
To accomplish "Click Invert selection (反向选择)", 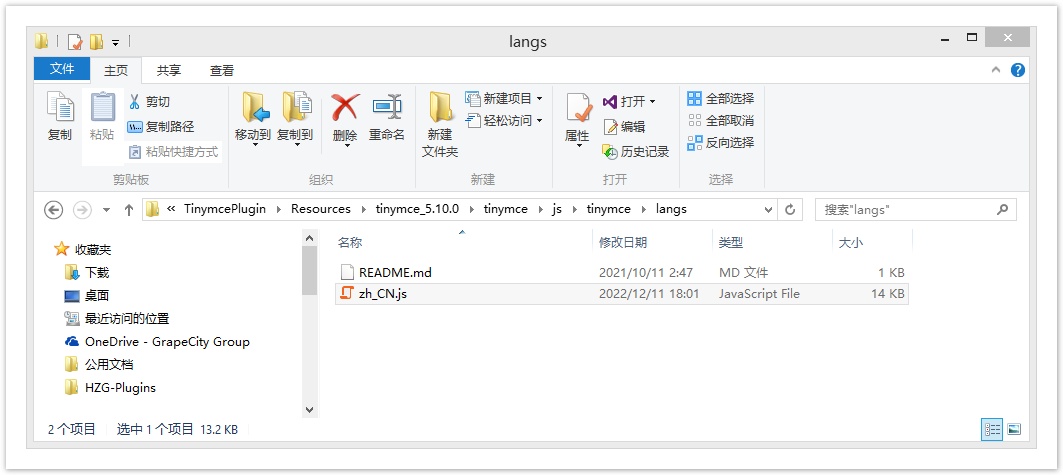I will 720,142.
